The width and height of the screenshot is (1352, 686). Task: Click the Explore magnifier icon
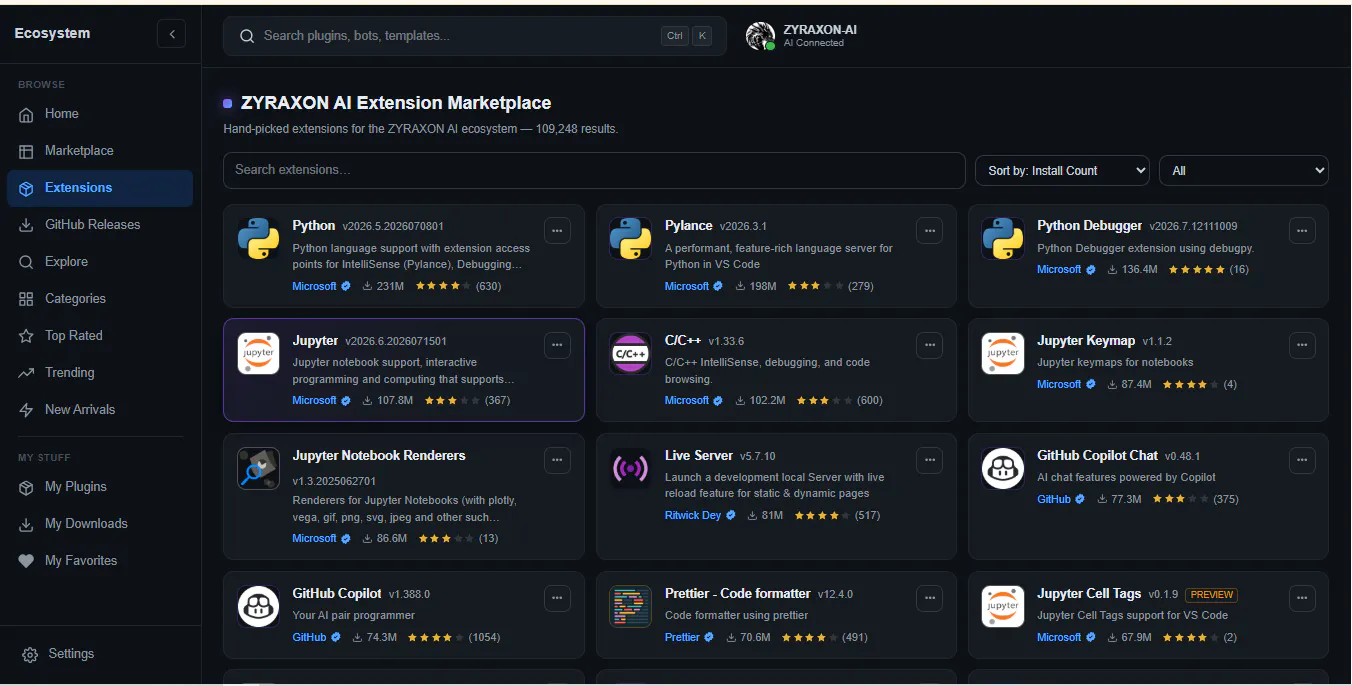26,262
